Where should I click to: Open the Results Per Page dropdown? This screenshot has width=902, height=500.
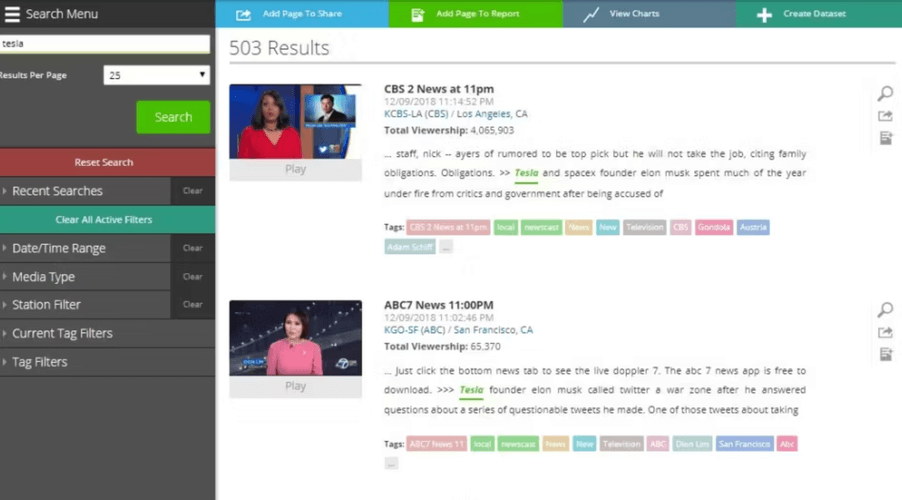pos(156,75)
